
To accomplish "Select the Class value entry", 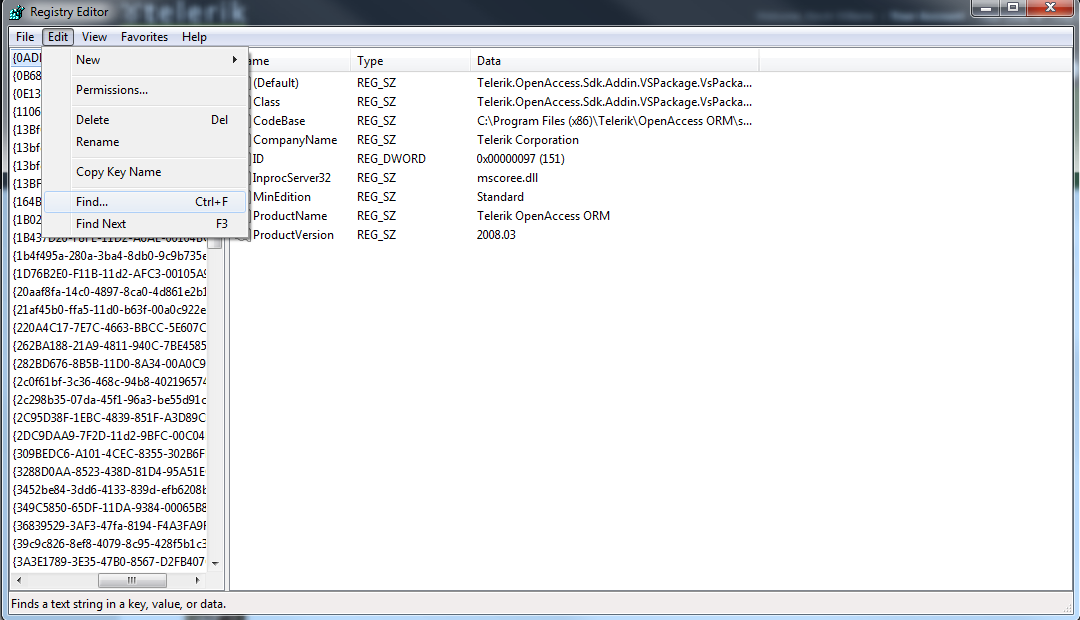I will (266, 102).
